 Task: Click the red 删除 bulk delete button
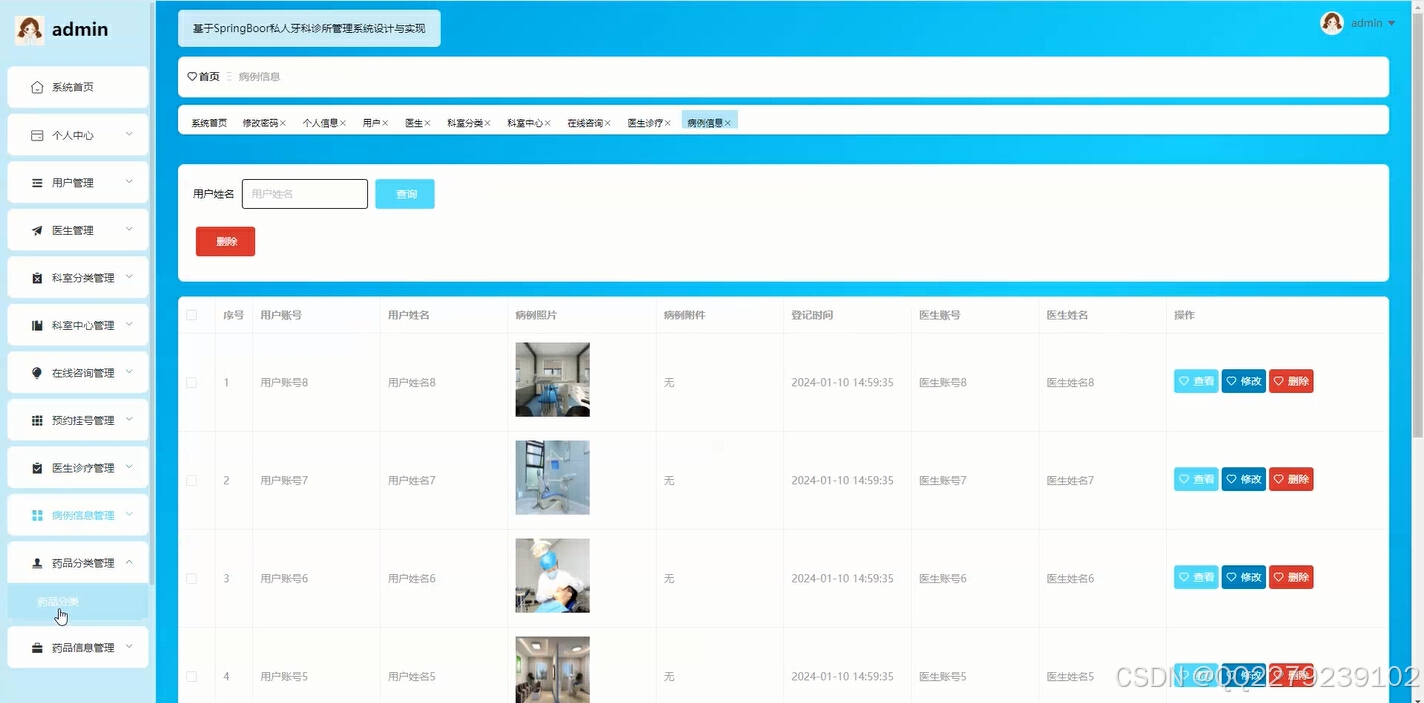[x=224, y=241]
